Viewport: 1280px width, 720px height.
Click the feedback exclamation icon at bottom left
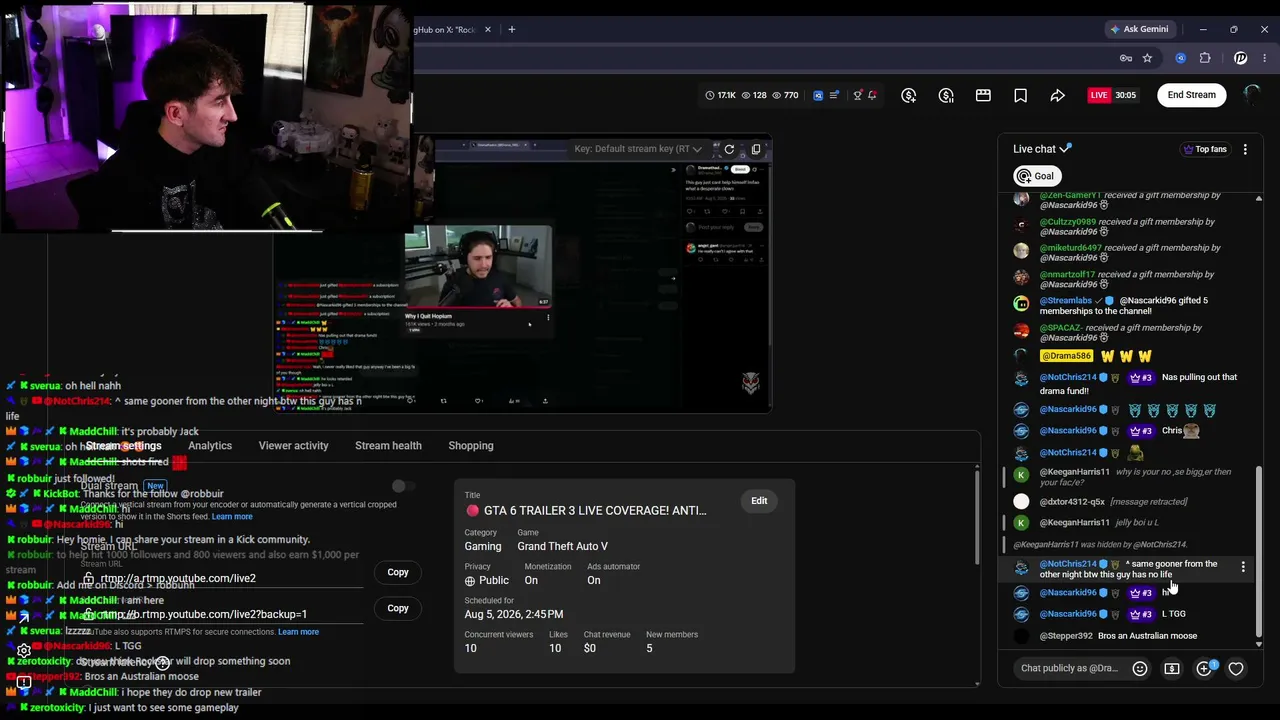pyautogui.click(x=23, y=683)
